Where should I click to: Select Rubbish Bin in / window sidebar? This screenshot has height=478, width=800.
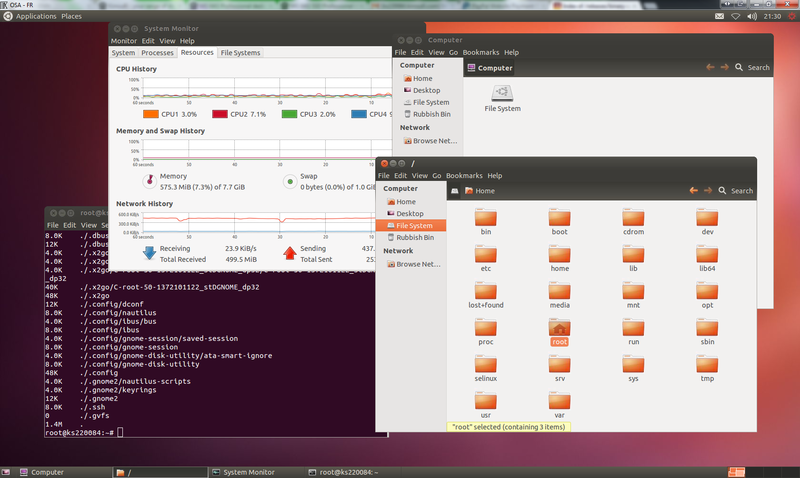click(411, 237)
